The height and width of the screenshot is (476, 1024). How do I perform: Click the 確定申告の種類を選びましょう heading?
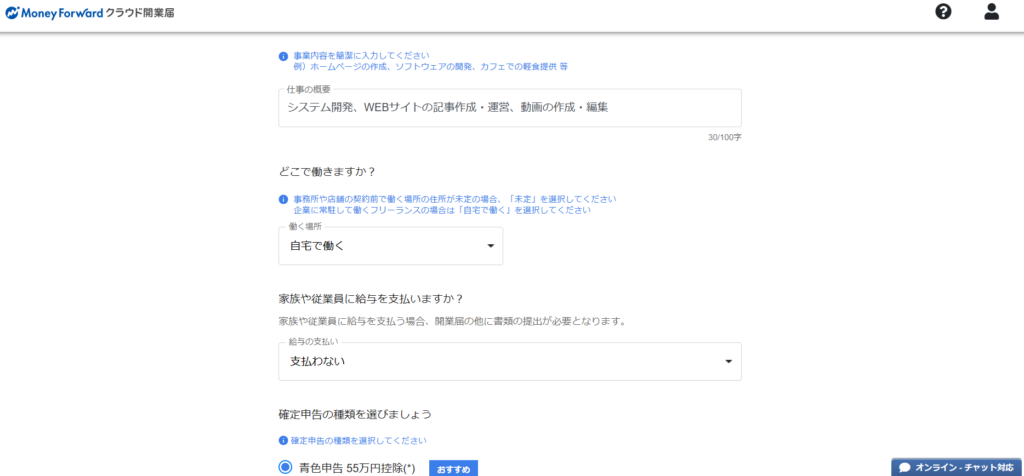tap(354, 413)
